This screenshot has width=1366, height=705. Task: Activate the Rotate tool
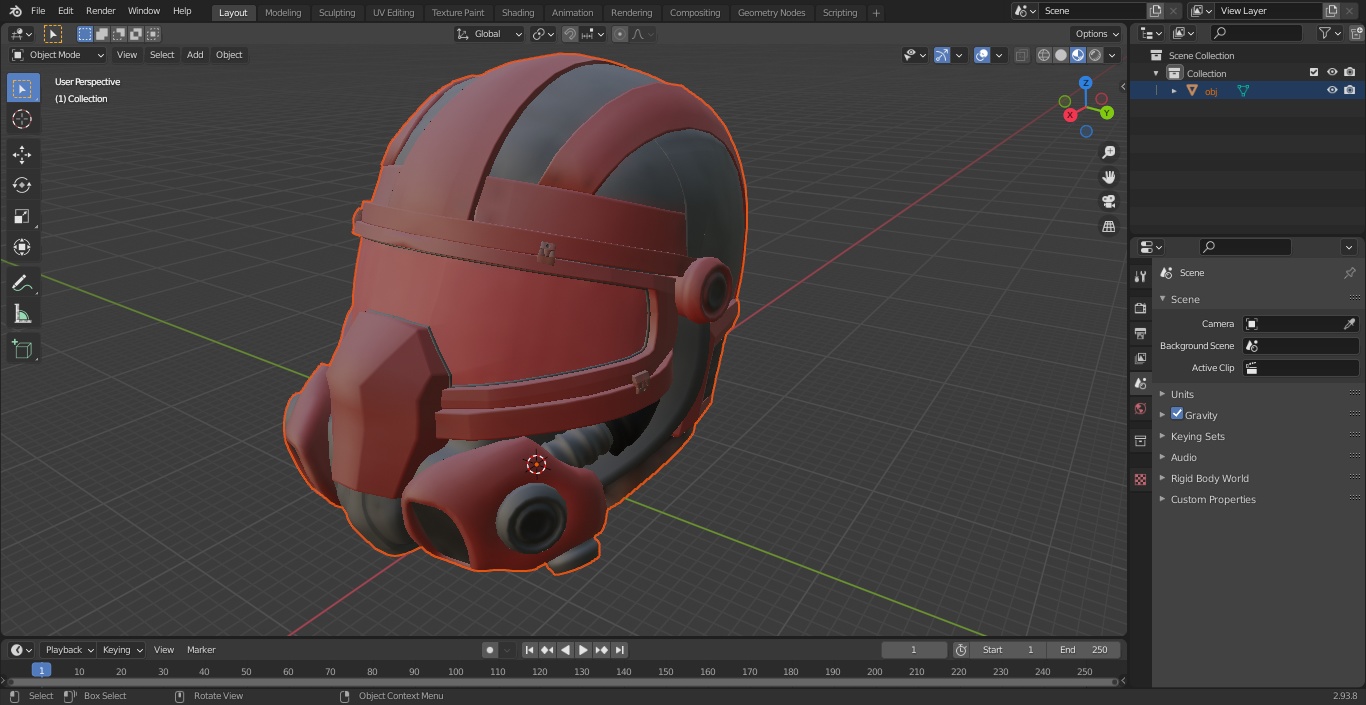(x=22, y=185)
